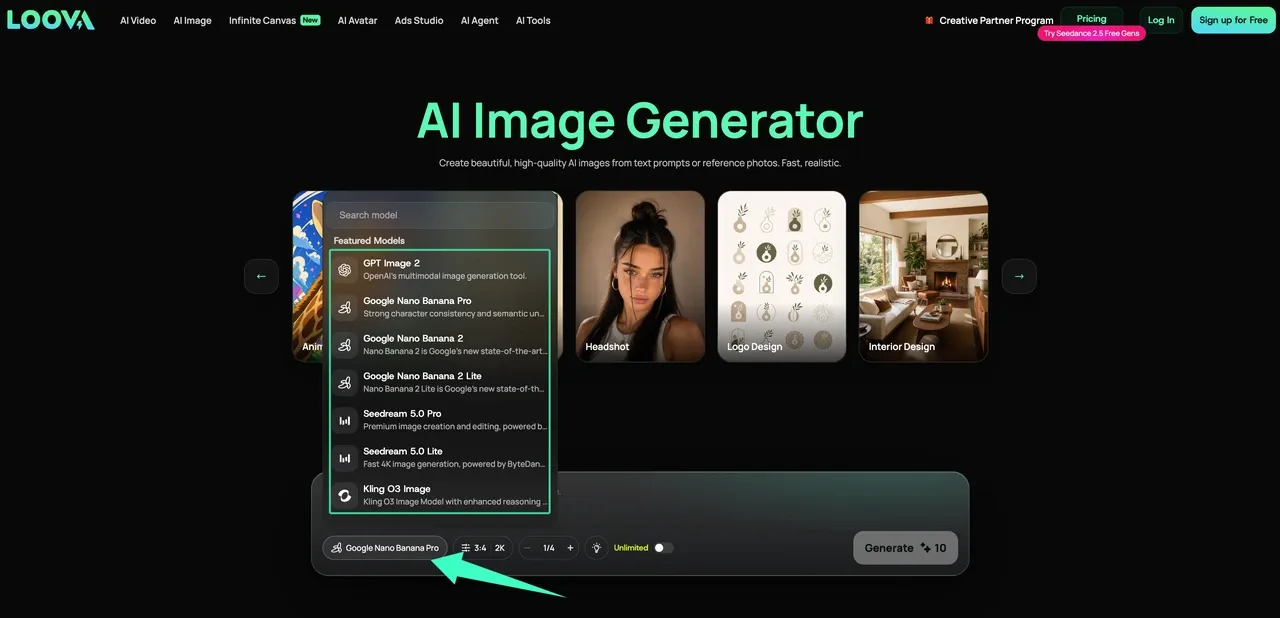The height and width of the screenshot is (618, 1280).
Task: Open the 3:4 2K aspect ratio settings
Action: point(483,548)
